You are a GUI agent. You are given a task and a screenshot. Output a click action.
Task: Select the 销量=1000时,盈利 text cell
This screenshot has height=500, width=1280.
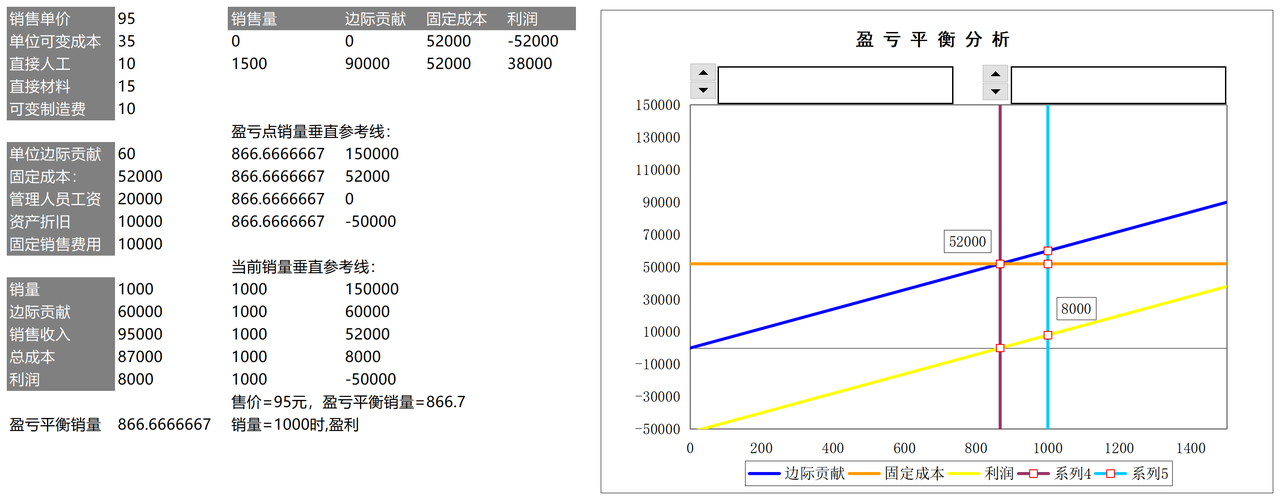tap(295, 425)
